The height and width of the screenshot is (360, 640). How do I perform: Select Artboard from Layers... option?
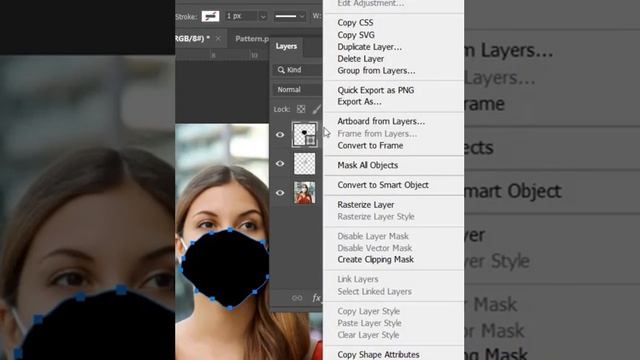[381, 121]
